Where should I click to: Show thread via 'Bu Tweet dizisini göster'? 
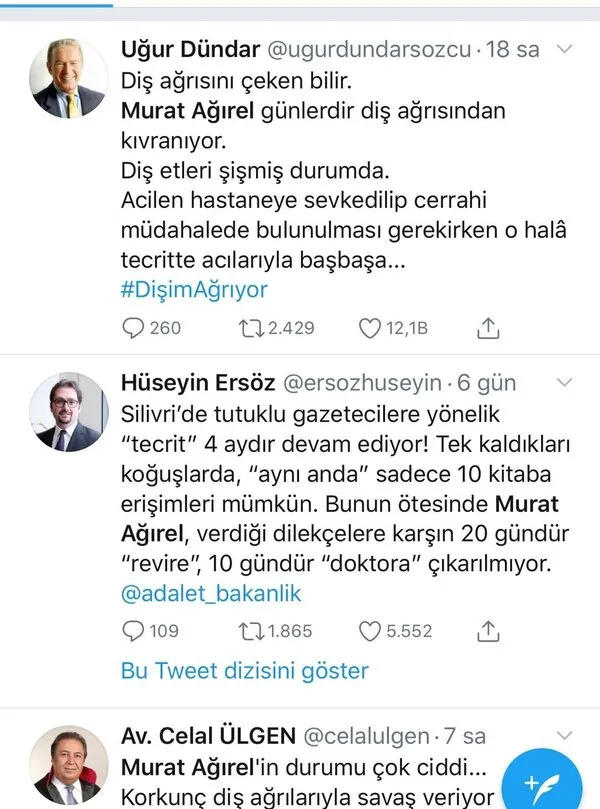click(x=244, y=670)
